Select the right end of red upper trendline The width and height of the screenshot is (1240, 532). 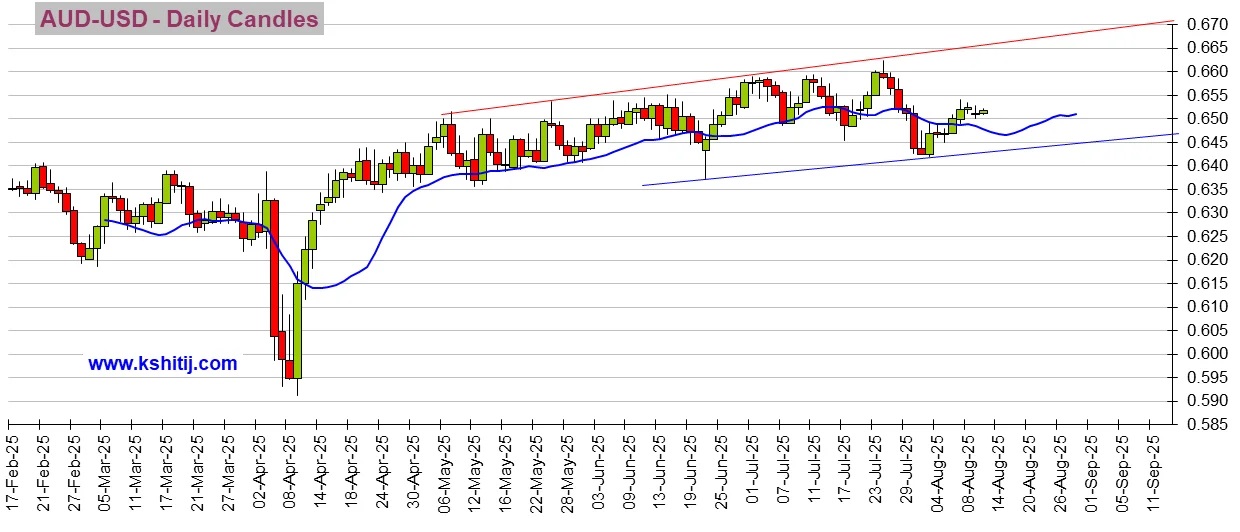pos(1174,21)
